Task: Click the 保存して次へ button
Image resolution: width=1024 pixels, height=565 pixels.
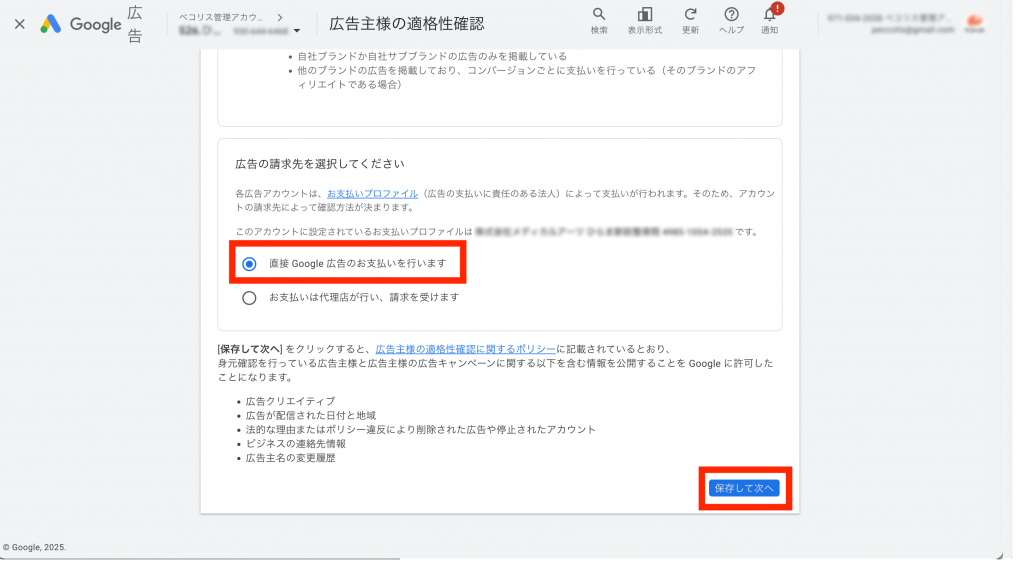Action: [x=744, y=488]
